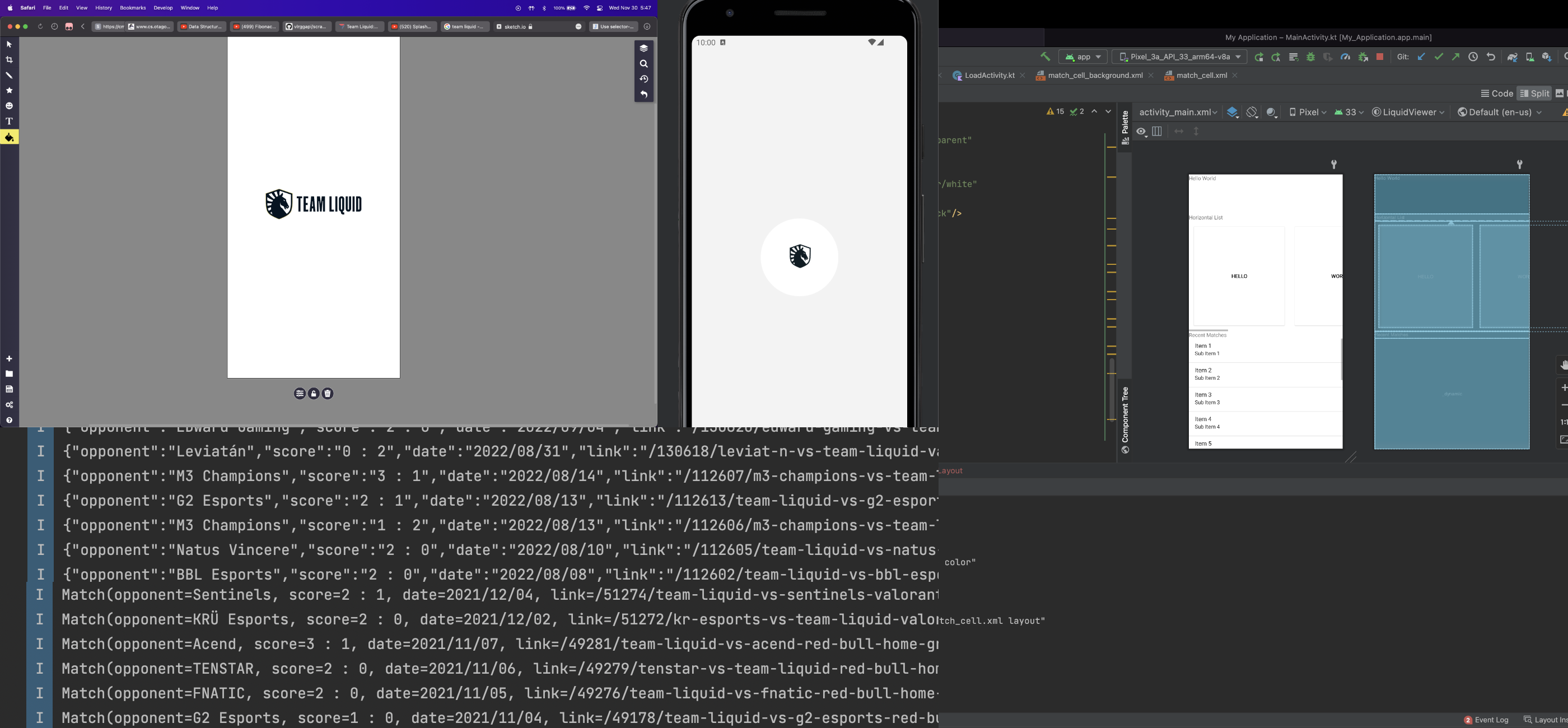Choose the text tool in sketch.io
Viewport: 1568px width, 728px height.
tap(9, 121)
